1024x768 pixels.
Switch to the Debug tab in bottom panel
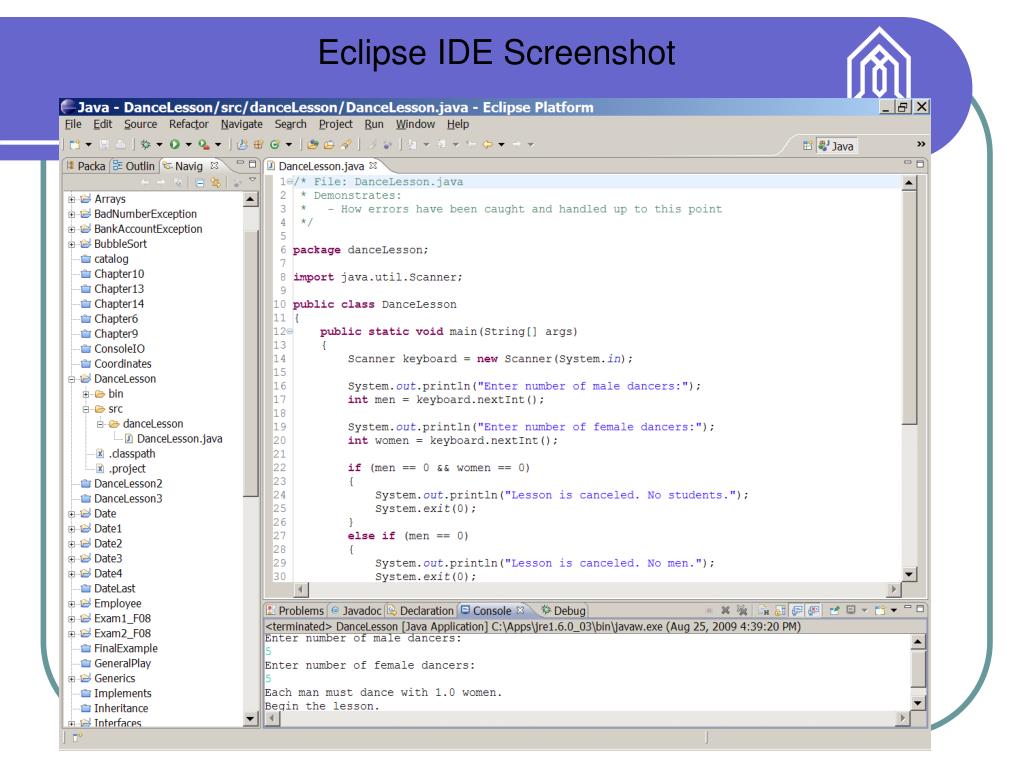(x=564, y=611)
